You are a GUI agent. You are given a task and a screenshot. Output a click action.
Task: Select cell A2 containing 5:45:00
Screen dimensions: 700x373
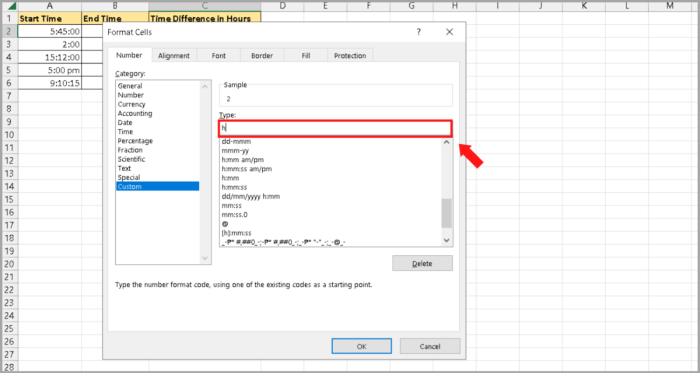[x=49, y=31]
